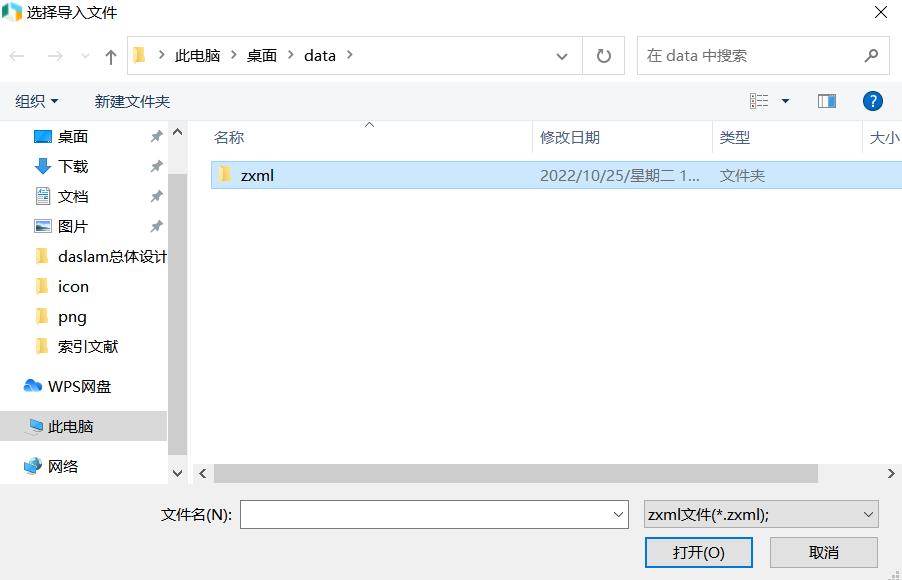
Task: Change the view layout icon
Action: (759, 101)
